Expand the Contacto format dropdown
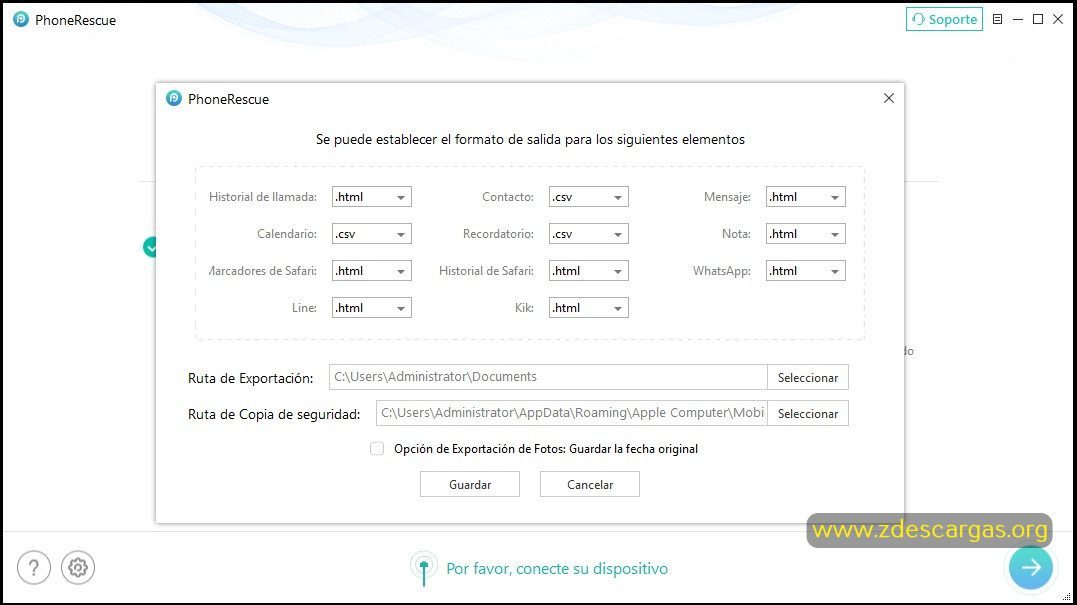The width and height of the screenshot is (1077, 605). pyautogui.click(x=589, y=197)
